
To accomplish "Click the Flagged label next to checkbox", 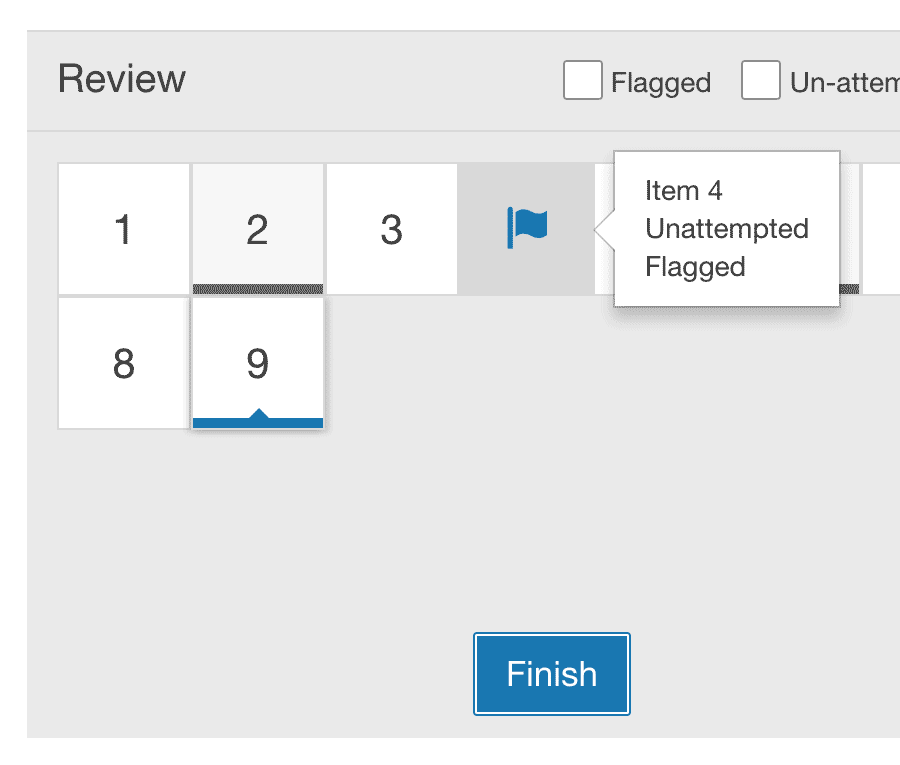I will pyautogui.click(x=661, y=83).
